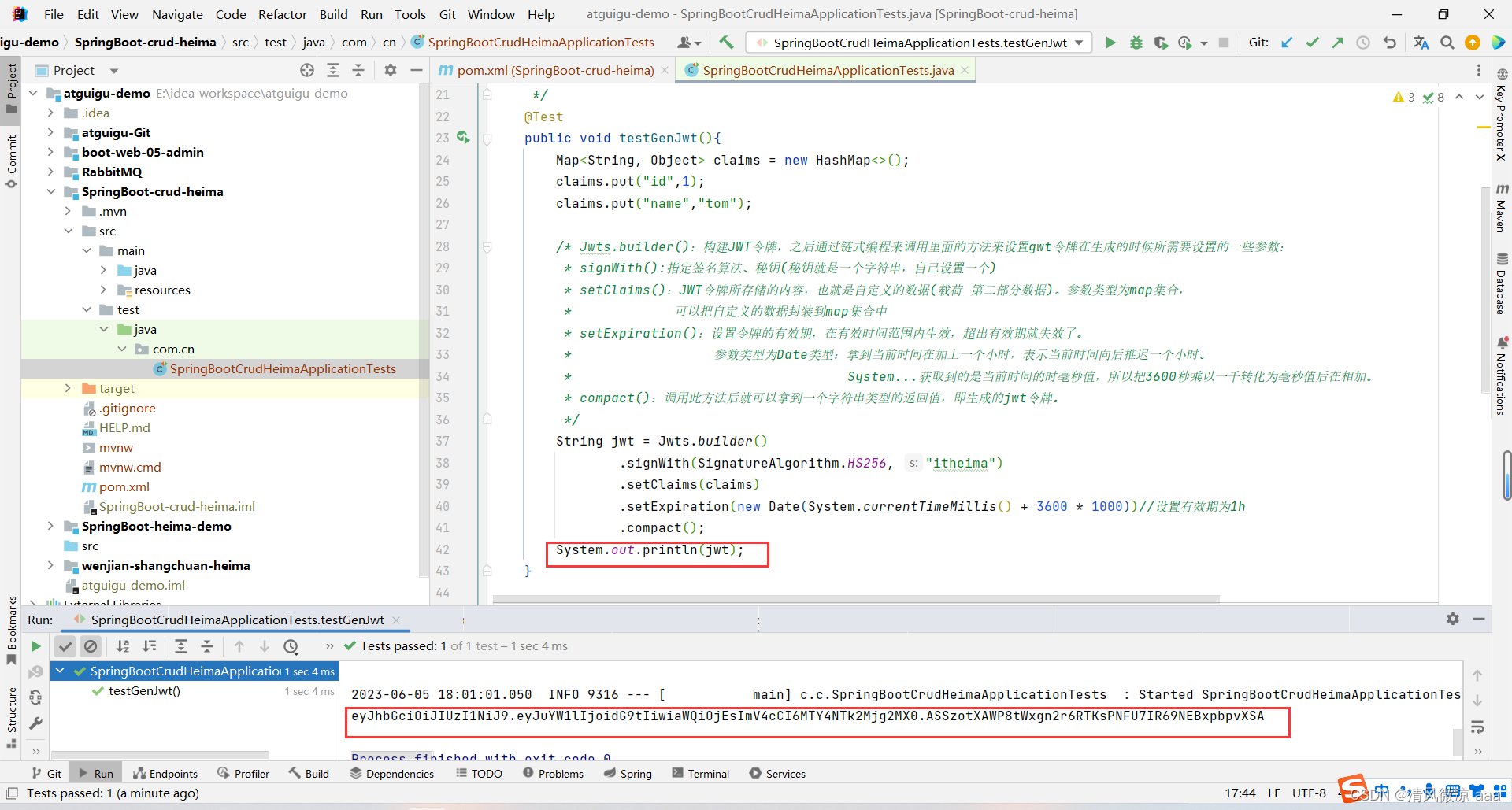1512x810 pixels.
Task: Open the Terminal tool window
Action: [700, 774]
